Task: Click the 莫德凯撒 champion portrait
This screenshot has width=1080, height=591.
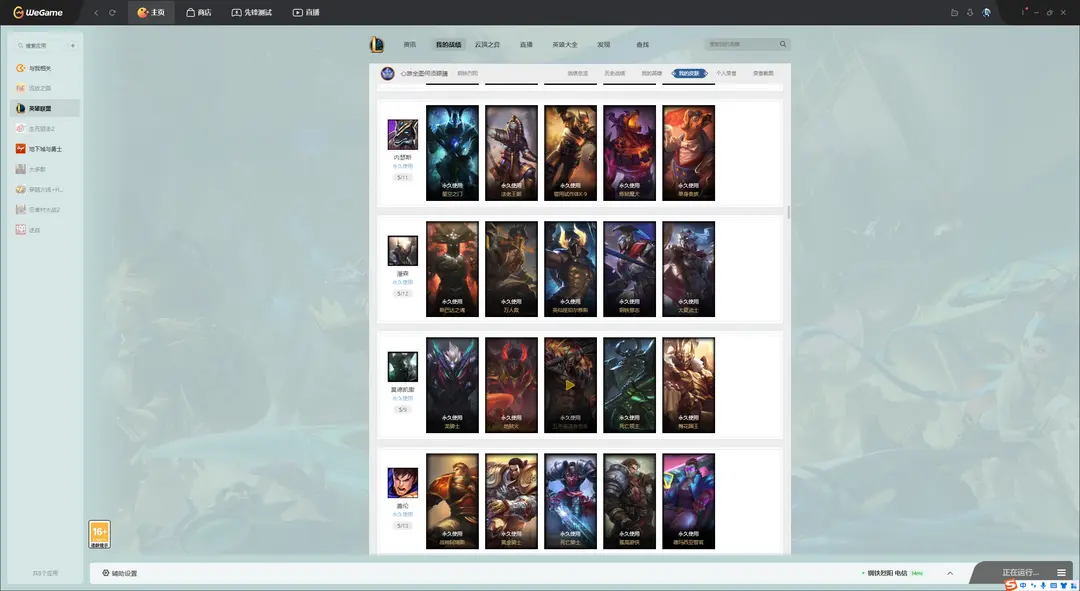Action: pyautogui.click(x=402, y=366)
